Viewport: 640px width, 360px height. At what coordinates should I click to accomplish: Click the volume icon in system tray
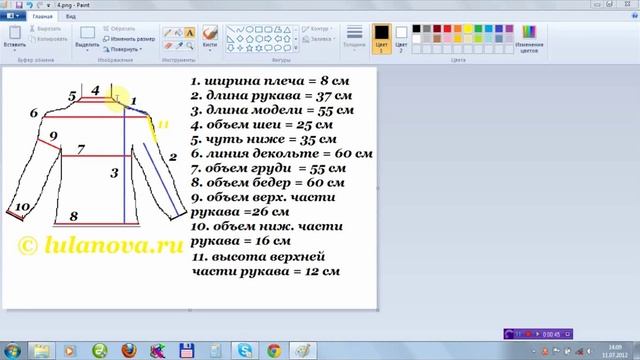pyautogui.click(x=589, y=351)
